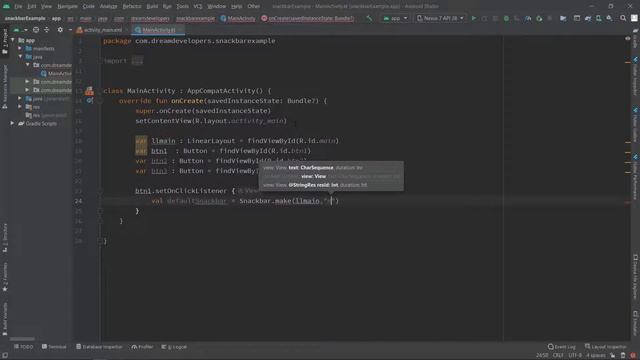Open the Navigate menu
The image size is (640, 360).
click(x=67, y=6)
